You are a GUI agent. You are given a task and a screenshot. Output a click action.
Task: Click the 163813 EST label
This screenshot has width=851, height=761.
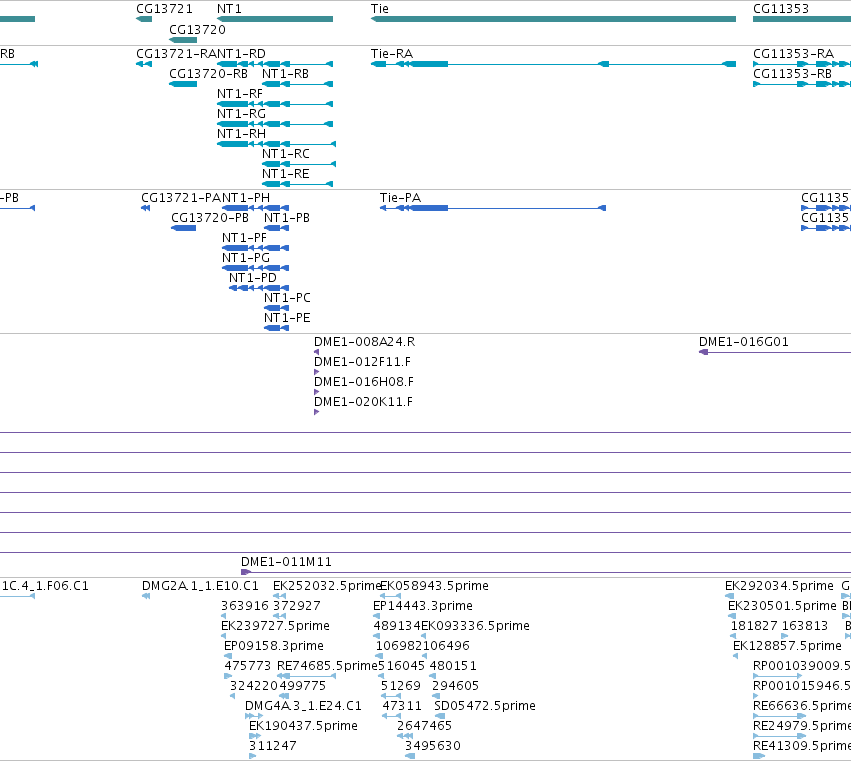pyautogui.click(x=804, y=626)
